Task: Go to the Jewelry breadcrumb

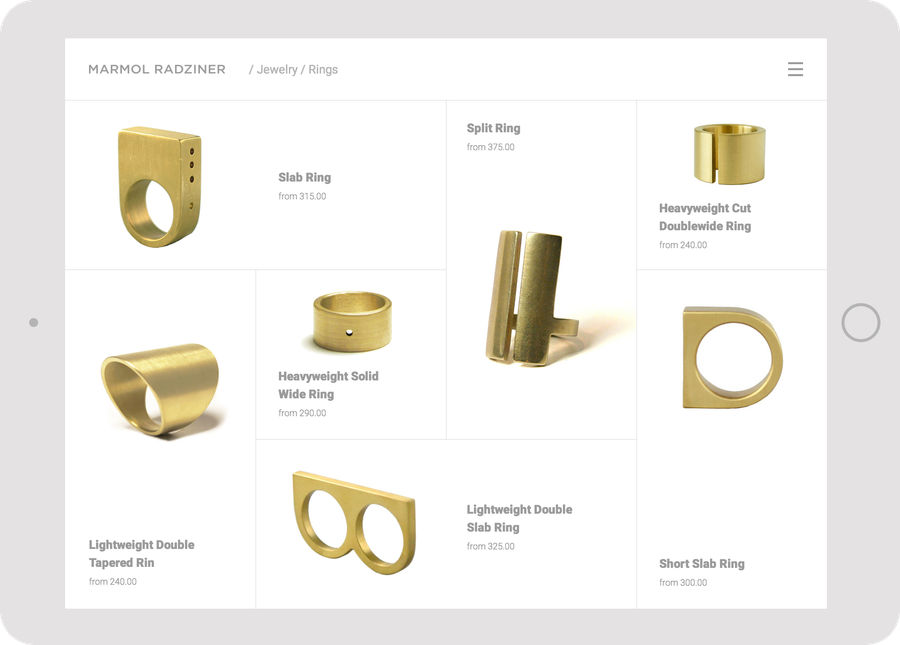Action: tap(277, 69)
